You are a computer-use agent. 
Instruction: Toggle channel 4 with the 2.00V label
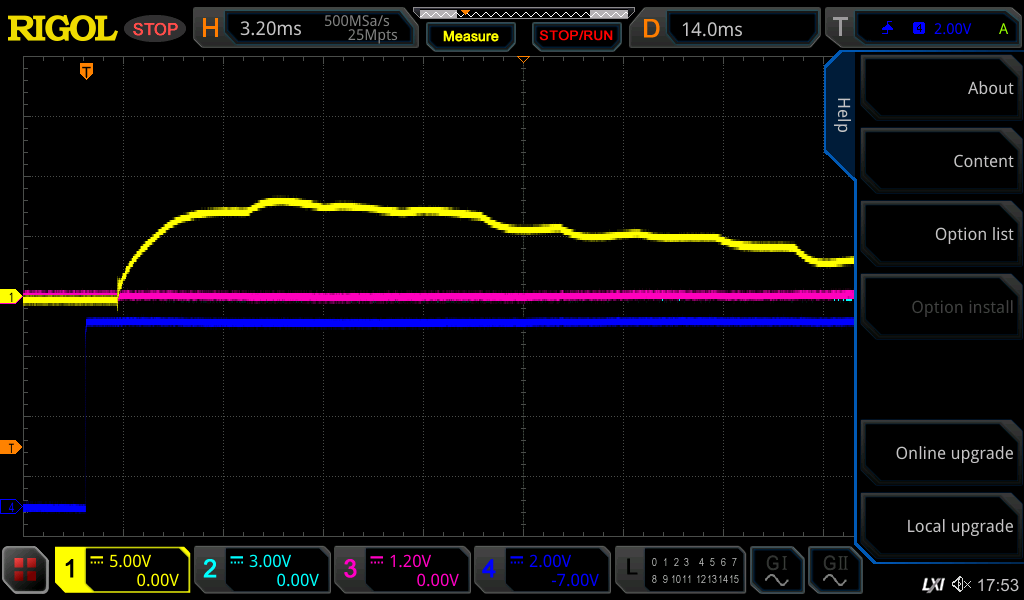[541, 570]
